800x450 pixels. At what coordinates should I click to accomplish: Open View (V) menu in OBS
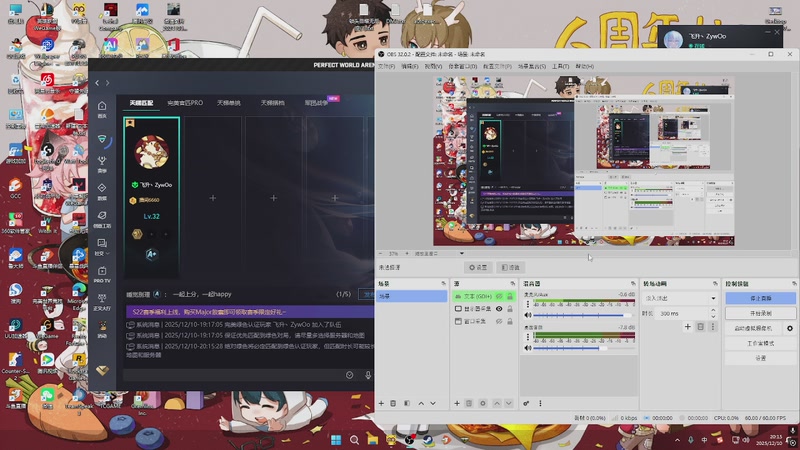433,66
